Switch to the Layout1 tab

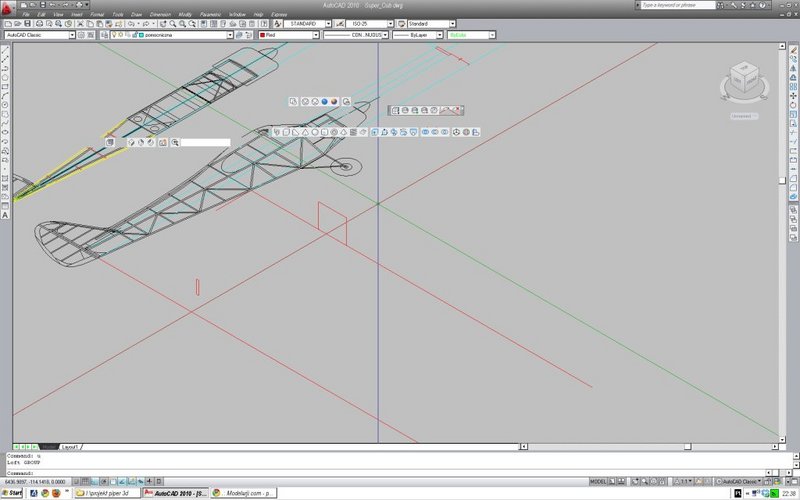coord(69,447)
